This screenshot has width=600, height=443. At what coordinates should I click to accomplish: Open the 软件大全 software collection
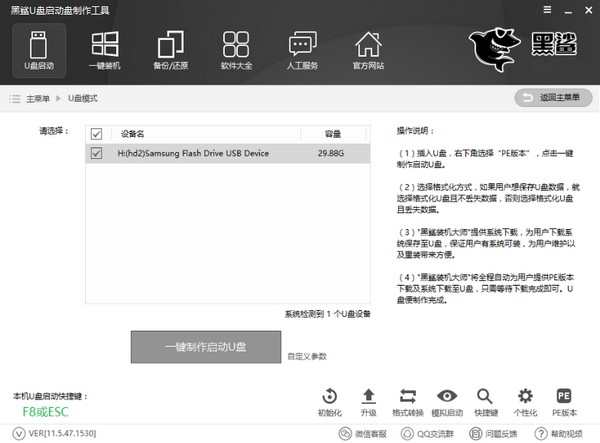[236, 50]
